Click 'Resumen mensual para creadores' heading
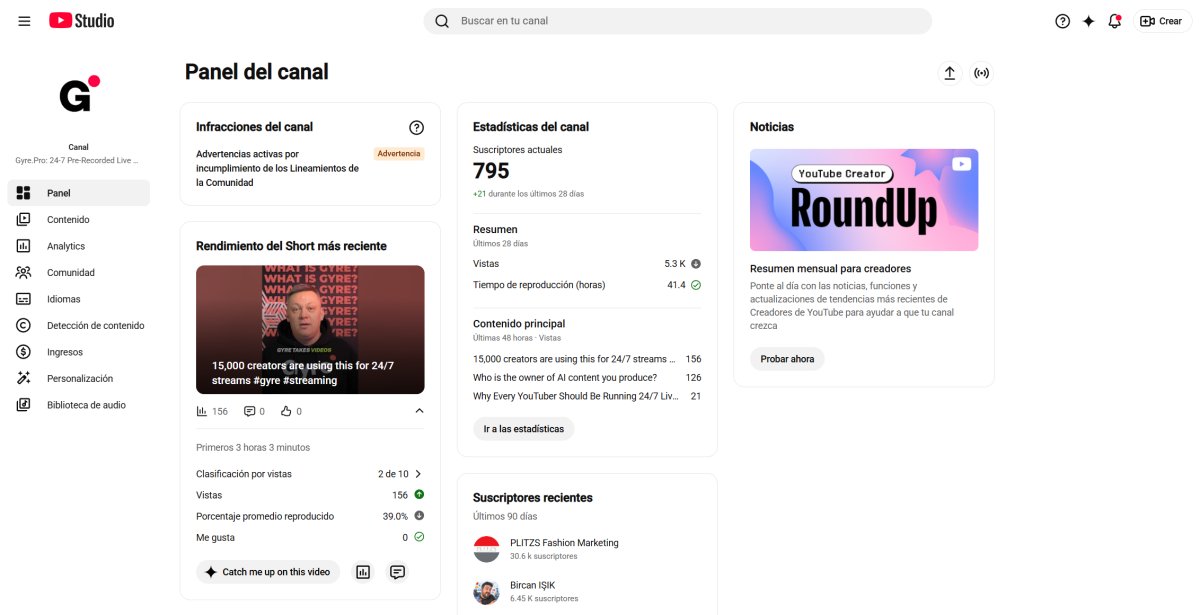This screenshot has height=615, width=1200. pyautogui.click(x=830, y=269)
